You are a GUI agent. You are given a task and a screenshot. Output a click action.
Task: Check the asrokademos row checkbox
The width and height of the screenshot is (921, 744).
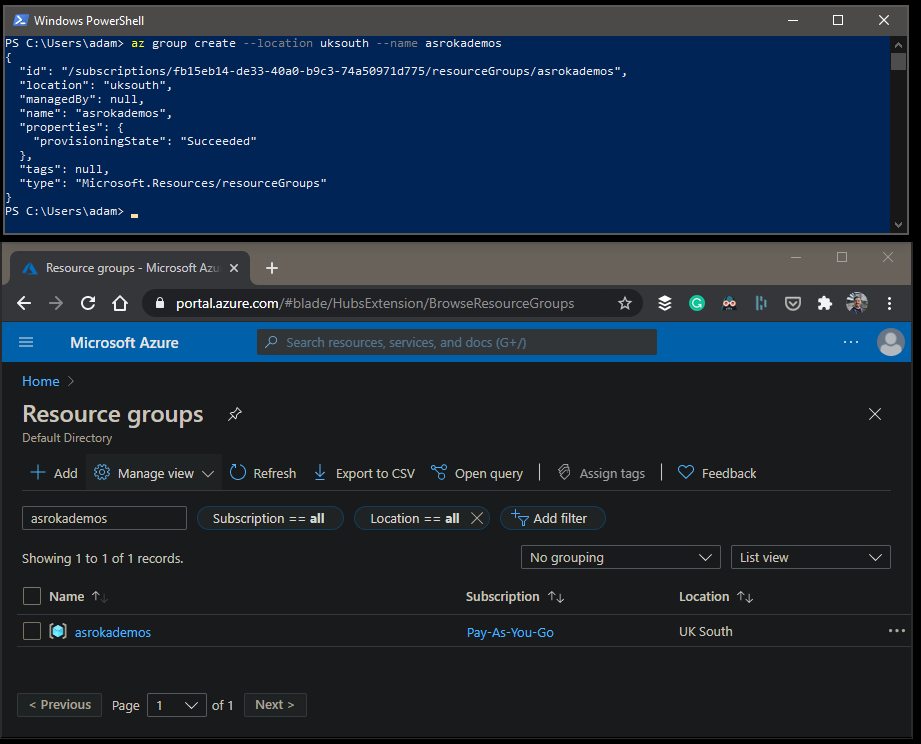[32, 631]
